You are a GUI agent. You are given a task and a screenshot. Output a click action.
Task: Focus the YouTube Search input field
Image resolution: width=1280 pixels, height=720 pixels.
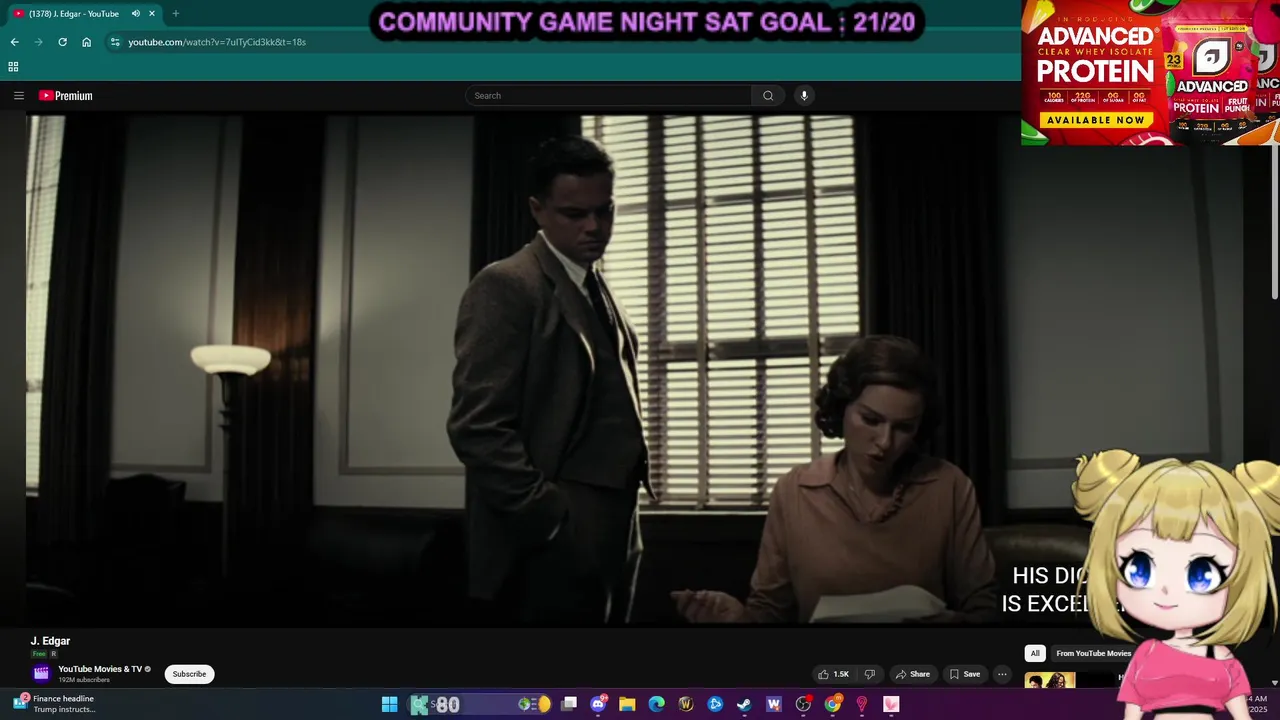pos(608,96)
